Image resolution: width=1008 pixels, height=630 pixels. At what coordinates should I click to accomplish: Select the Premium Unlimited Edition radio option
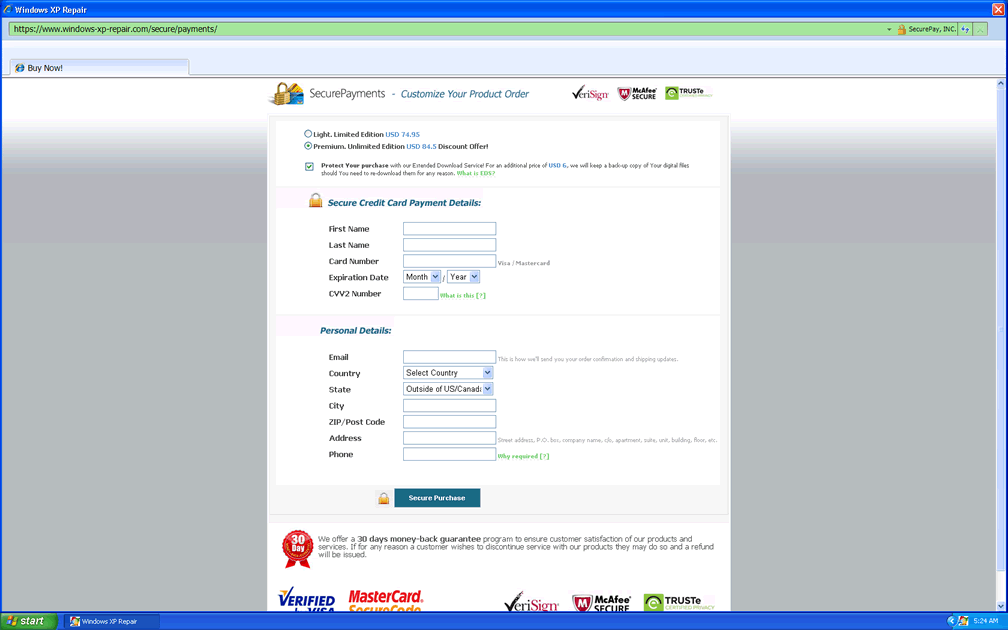[x=308, y=146]
